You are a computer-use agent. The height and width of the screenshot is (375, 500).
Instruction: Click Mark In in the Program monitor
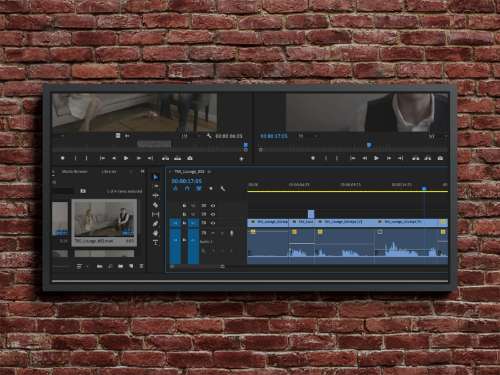(326, 158)
